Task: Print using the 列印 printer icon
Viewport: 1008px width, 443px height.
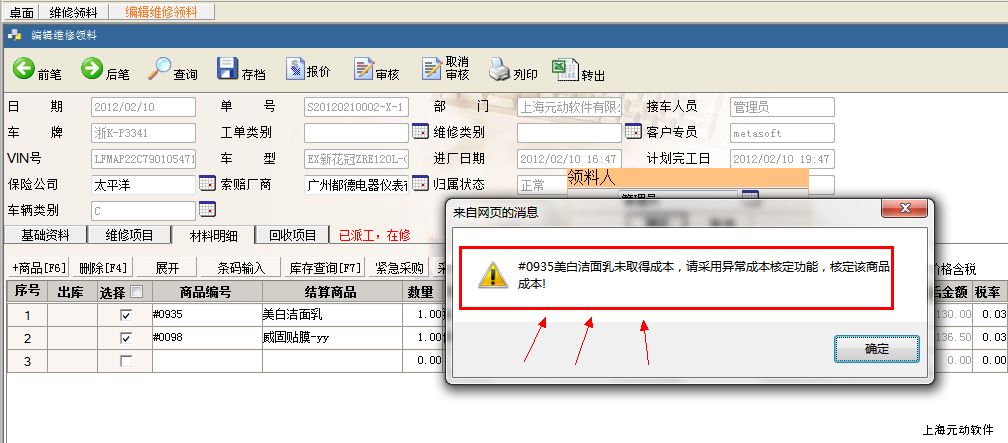Action: (500, 69)
